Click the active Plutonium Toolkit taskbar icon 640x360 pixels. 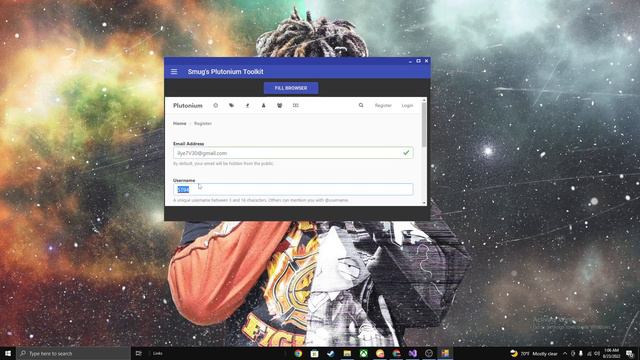point(445,353)
